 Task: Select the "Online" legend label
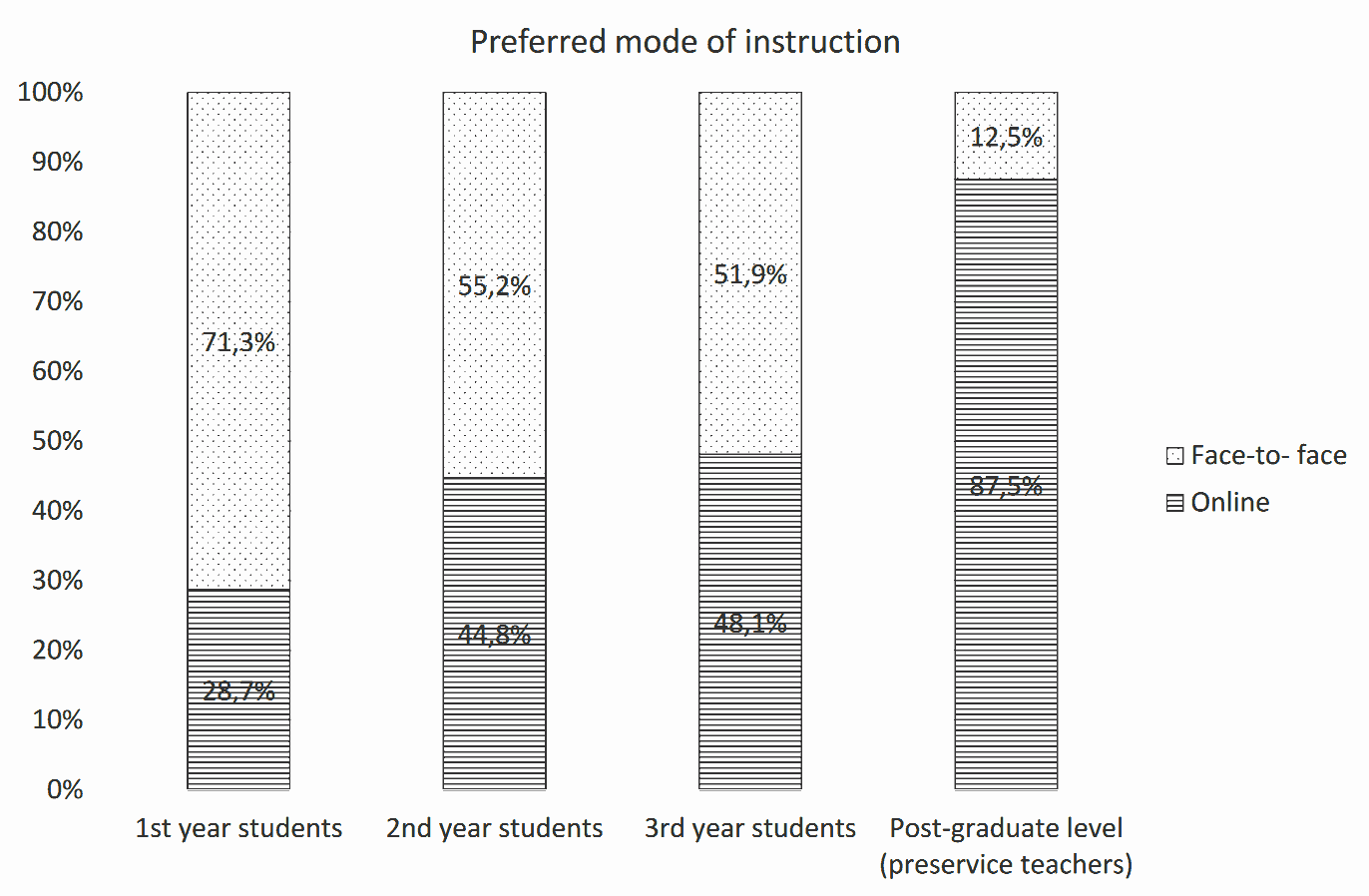[1229, 502]
